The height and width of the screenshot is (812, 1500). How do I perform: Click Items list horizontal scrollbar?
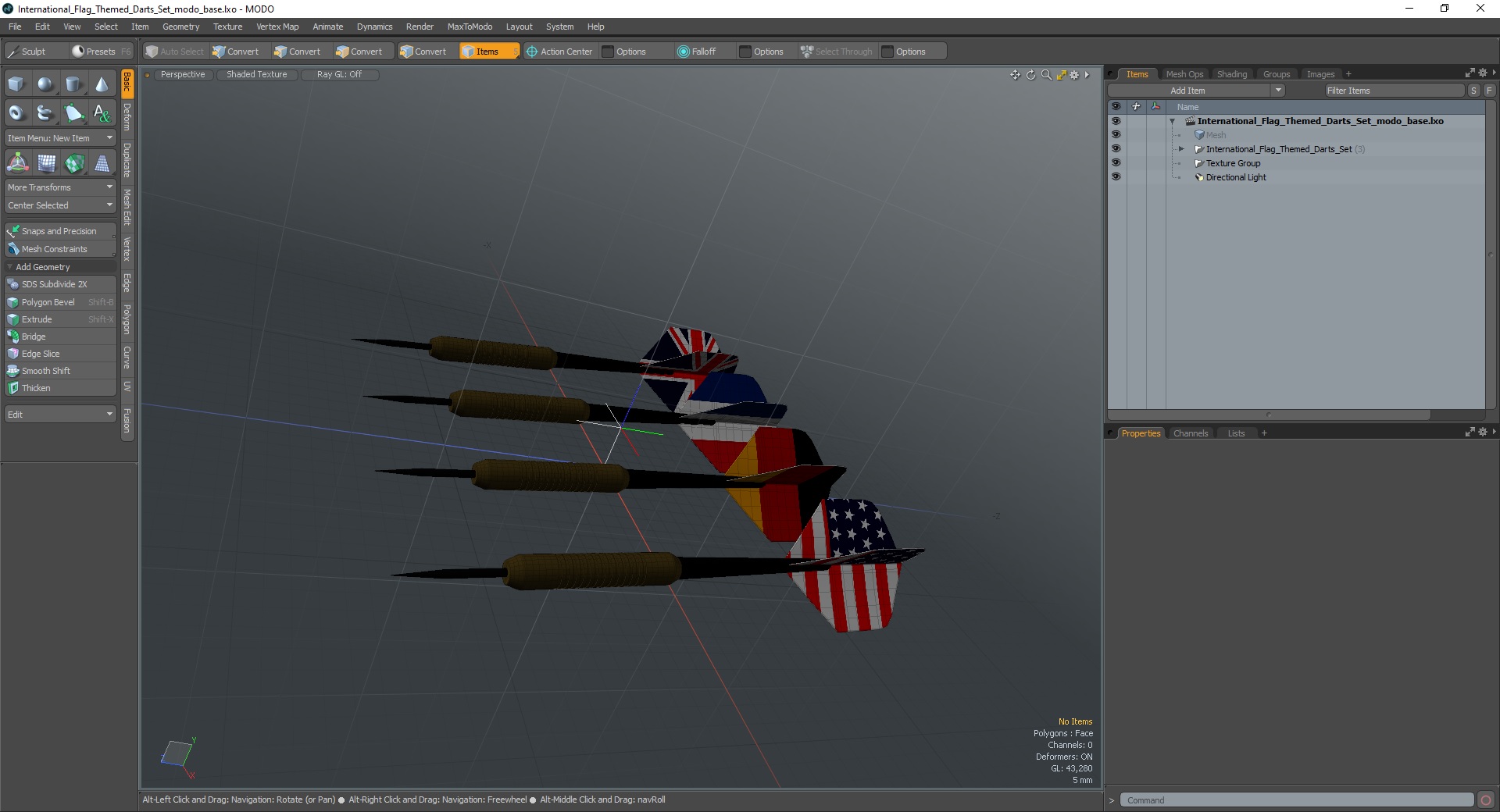pos(1269,415)
